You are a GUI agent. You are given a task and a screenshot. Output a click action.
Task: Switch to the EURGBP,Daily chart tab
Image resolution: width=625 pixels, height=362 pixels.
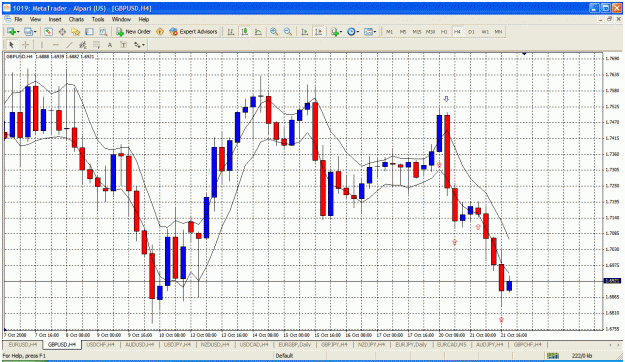pyautogui.click(x=295, y=344)
